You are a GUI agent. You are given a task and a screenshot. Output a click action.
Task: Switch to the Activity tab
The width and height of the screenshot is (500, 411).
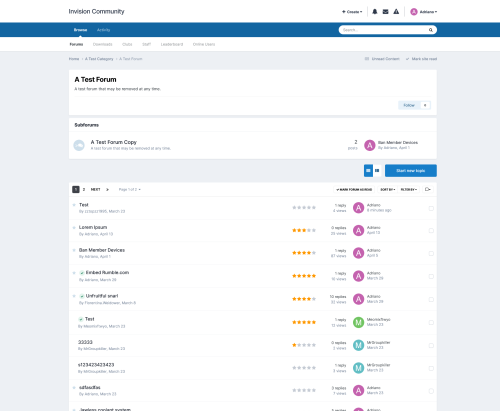point(103,30)
